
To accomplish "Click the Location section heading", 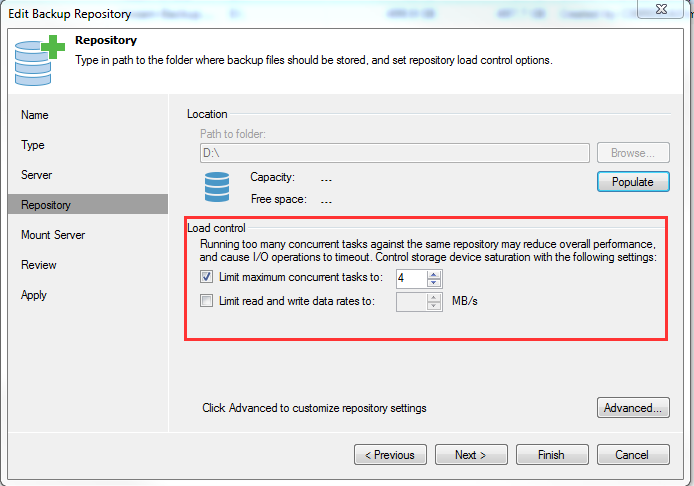I will pyautogui.click(x=207, y=114).
